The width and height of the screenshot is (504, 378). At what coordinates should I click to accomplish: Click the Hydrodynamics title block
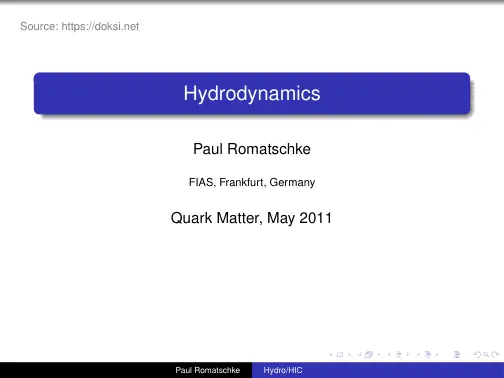252,93
